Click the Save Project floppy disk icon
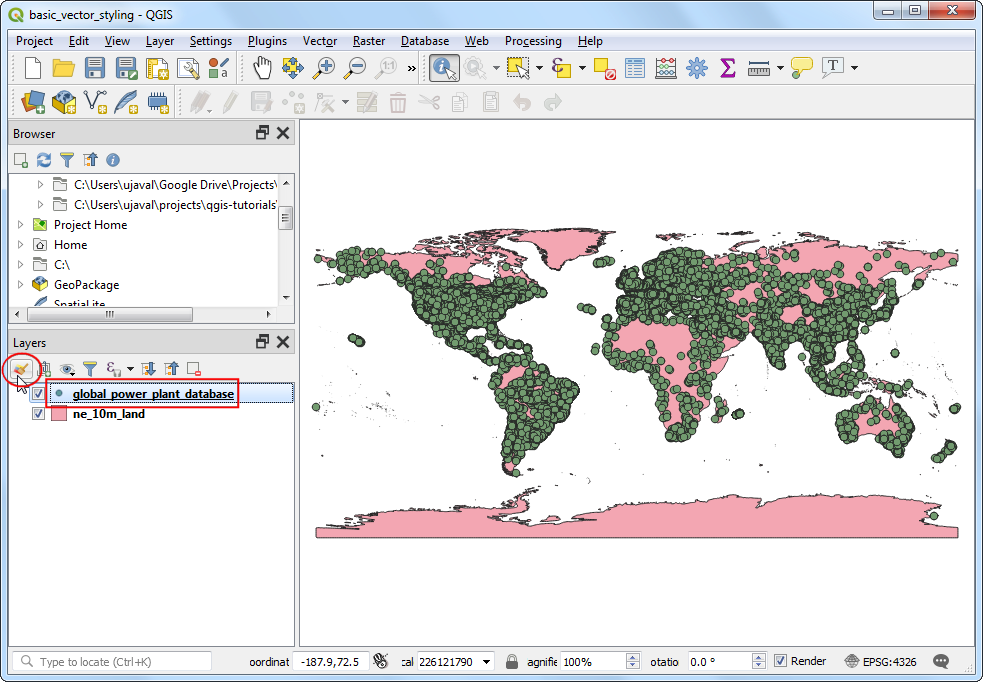The image size is (983, 682). pyautogui.click(x=95, y=68)
